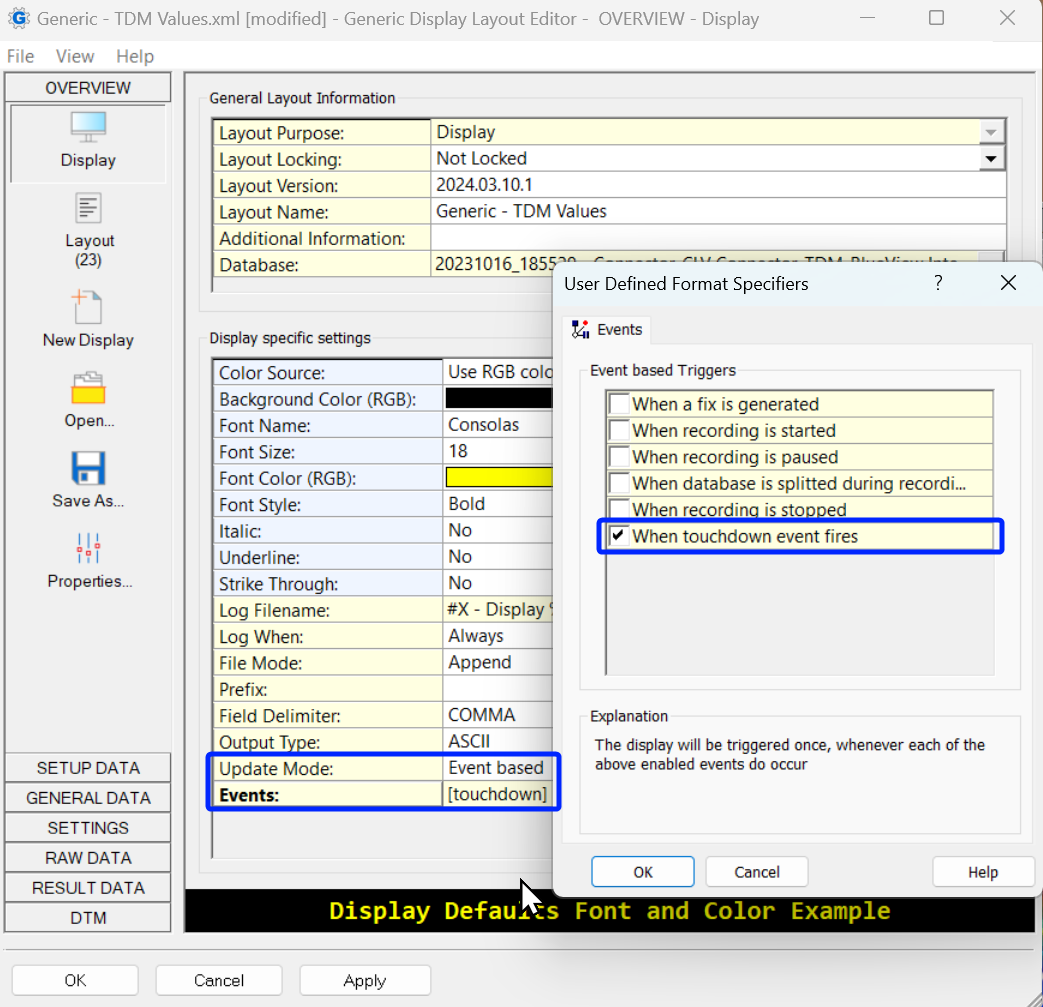Click OK in the Format Specifiers dialog
1043x1007 pixels.
point(643,871)
